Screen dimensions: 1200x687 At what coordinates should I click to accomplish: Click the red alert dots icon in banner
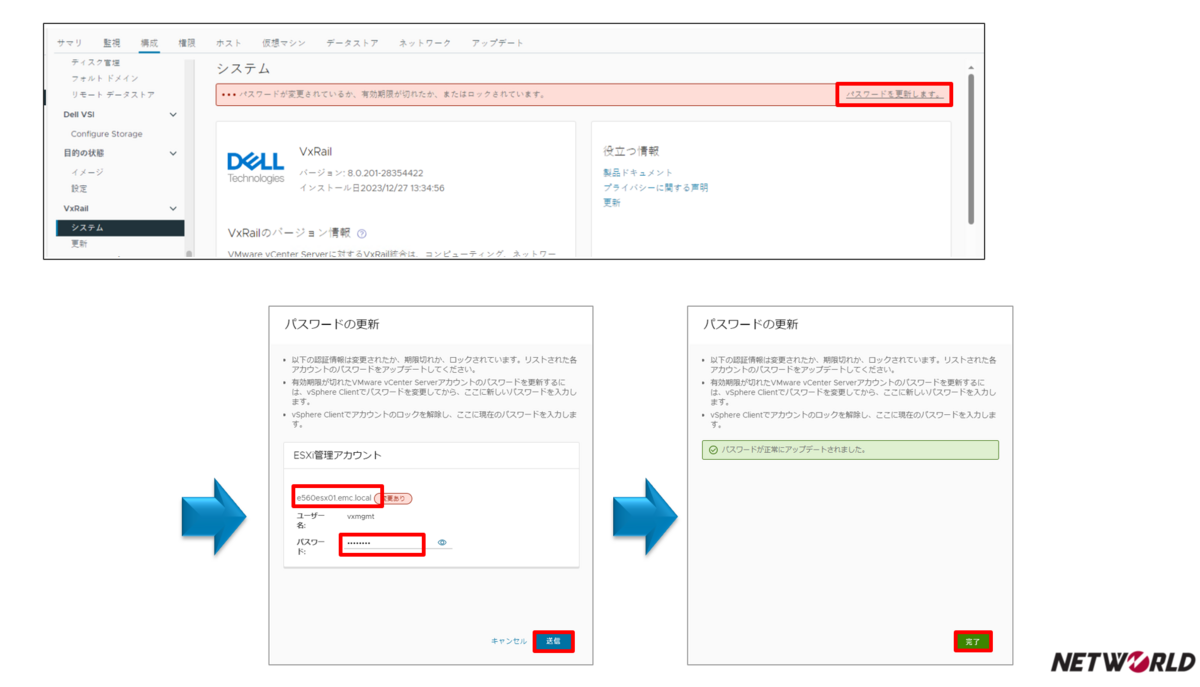pos(229,94)
